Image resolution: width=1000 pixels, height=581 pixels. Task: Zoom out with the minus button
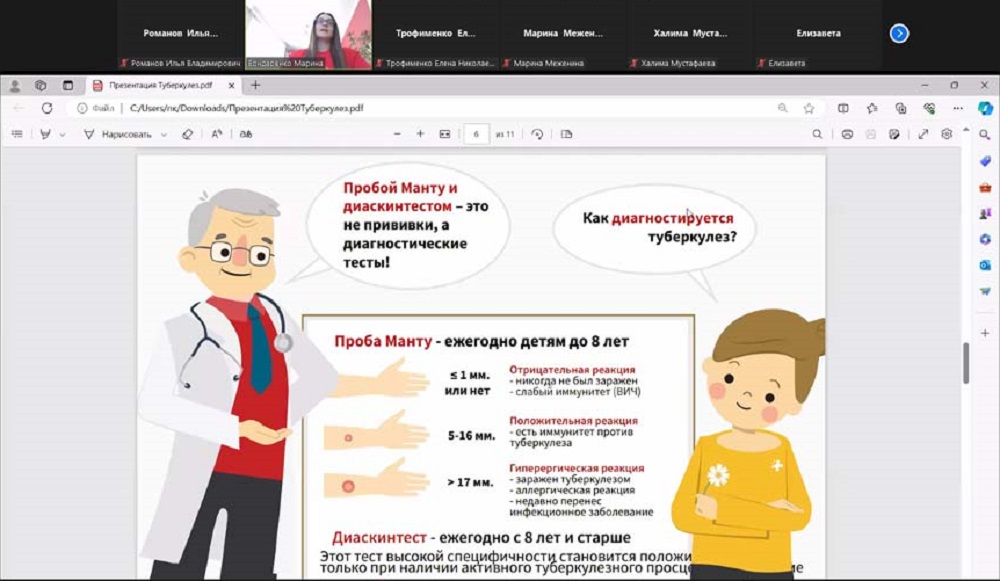397,134
